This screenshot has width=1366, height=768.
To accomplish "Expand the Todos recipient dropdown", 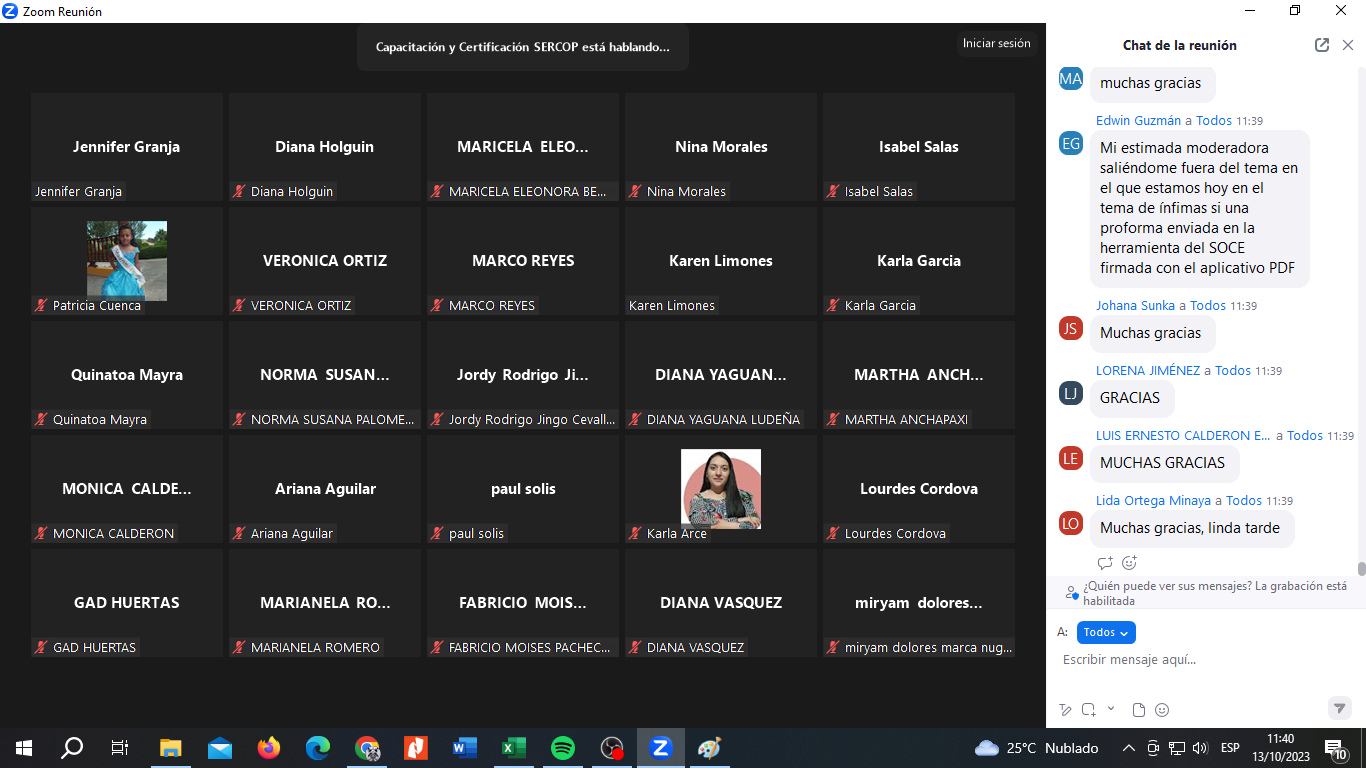I will pos(1106,632).
